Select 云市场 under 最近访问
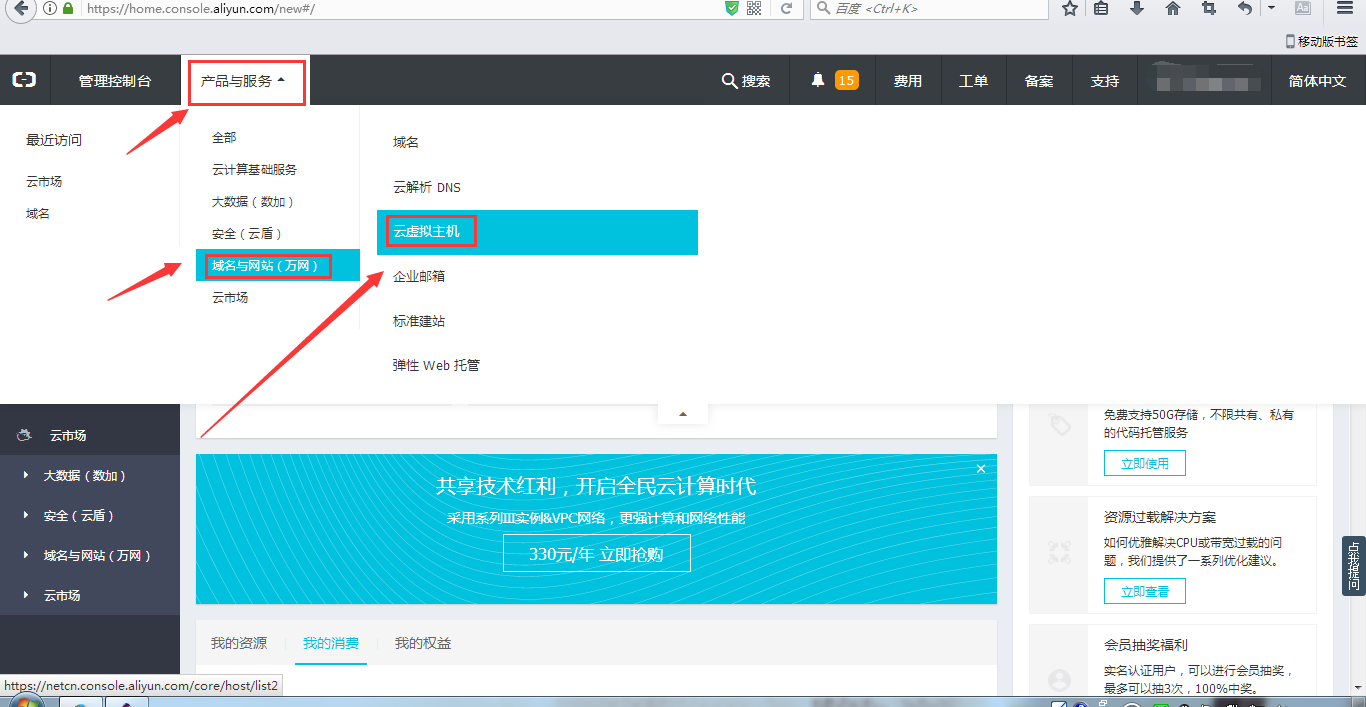 (44, 182)
